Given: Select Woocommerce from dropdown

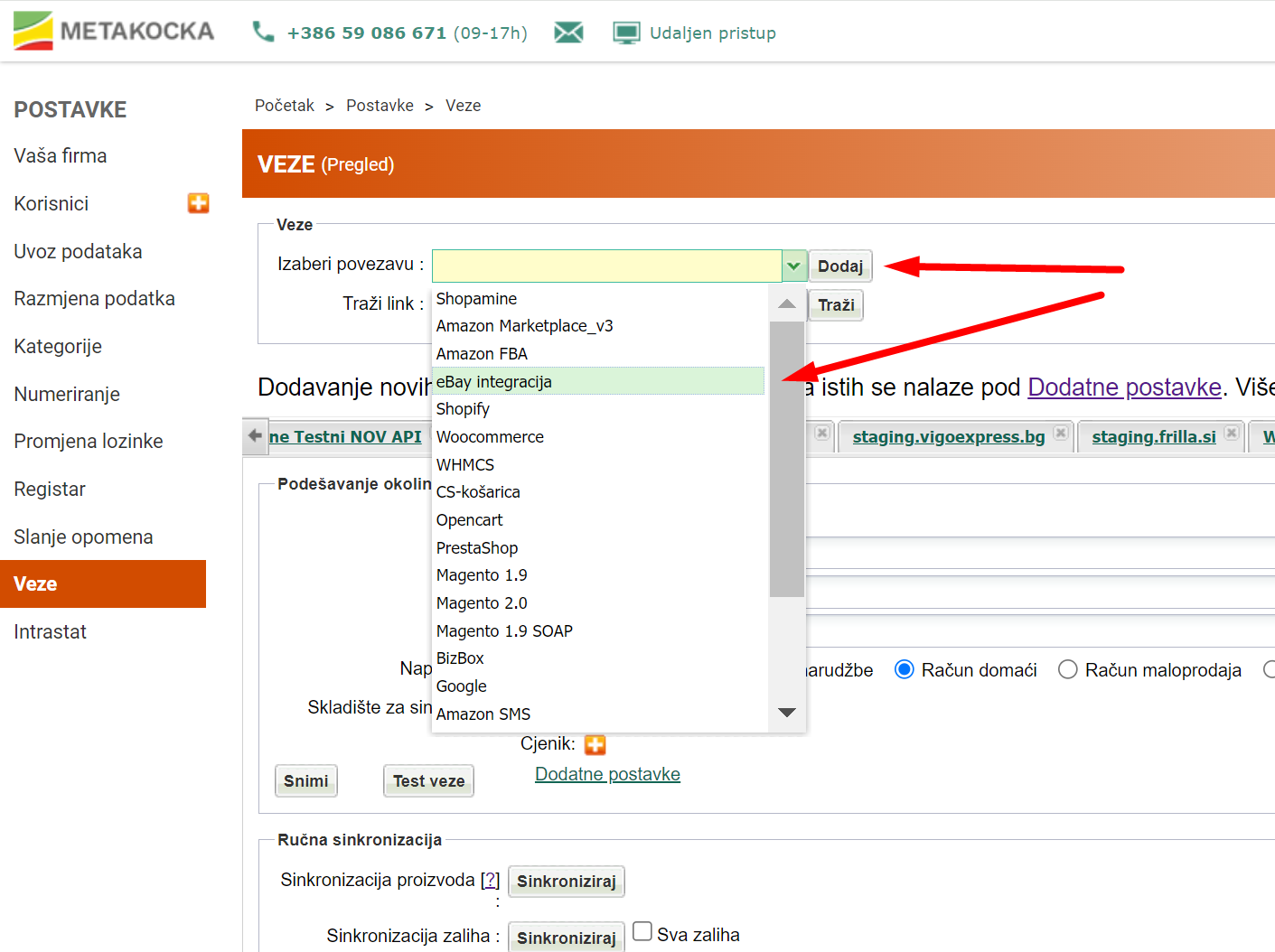Looking at the screenshot, I should click(600, 437).
